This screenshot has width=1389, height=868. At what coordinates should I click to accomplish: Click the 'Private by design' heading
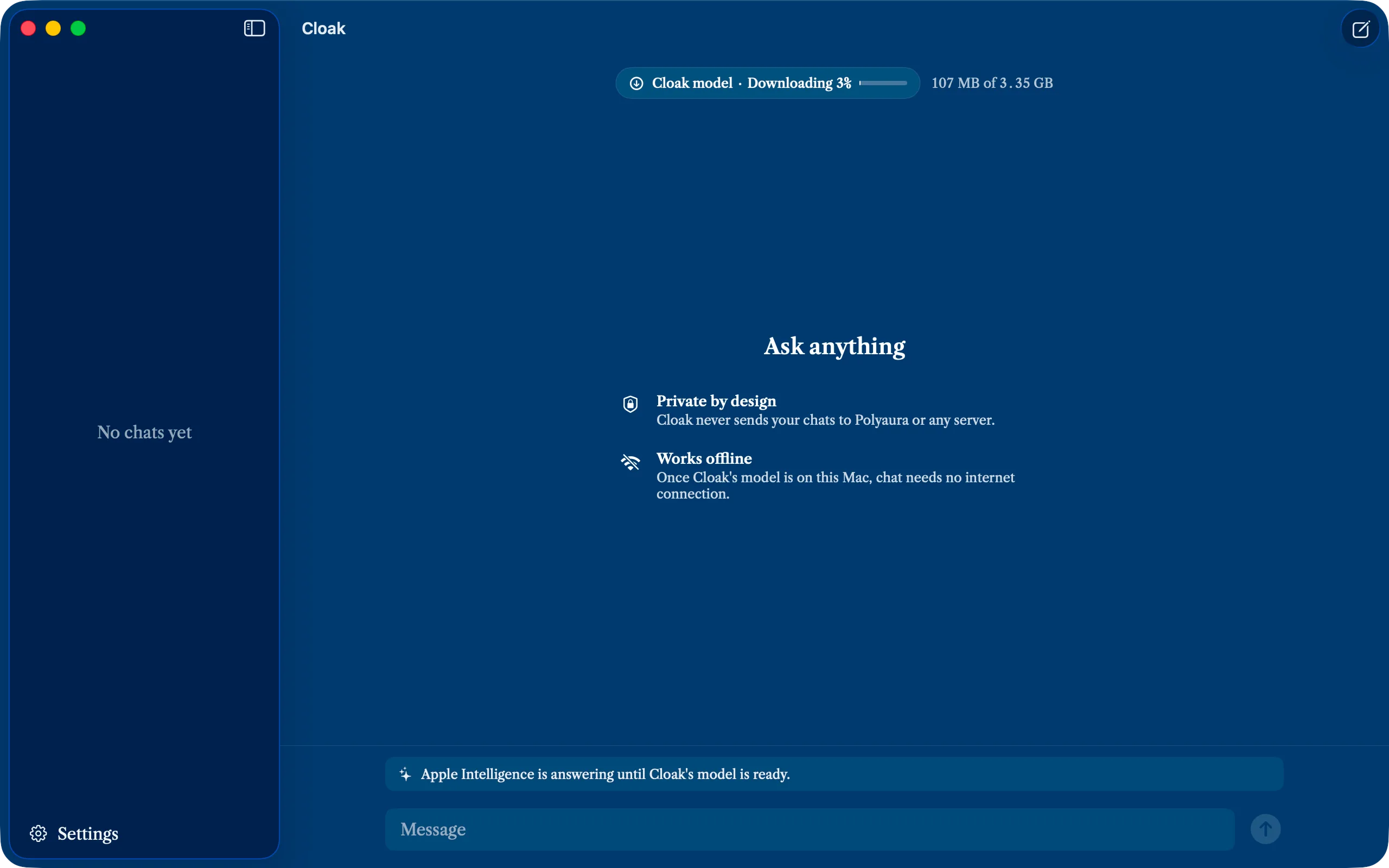[x=716, y=401]
